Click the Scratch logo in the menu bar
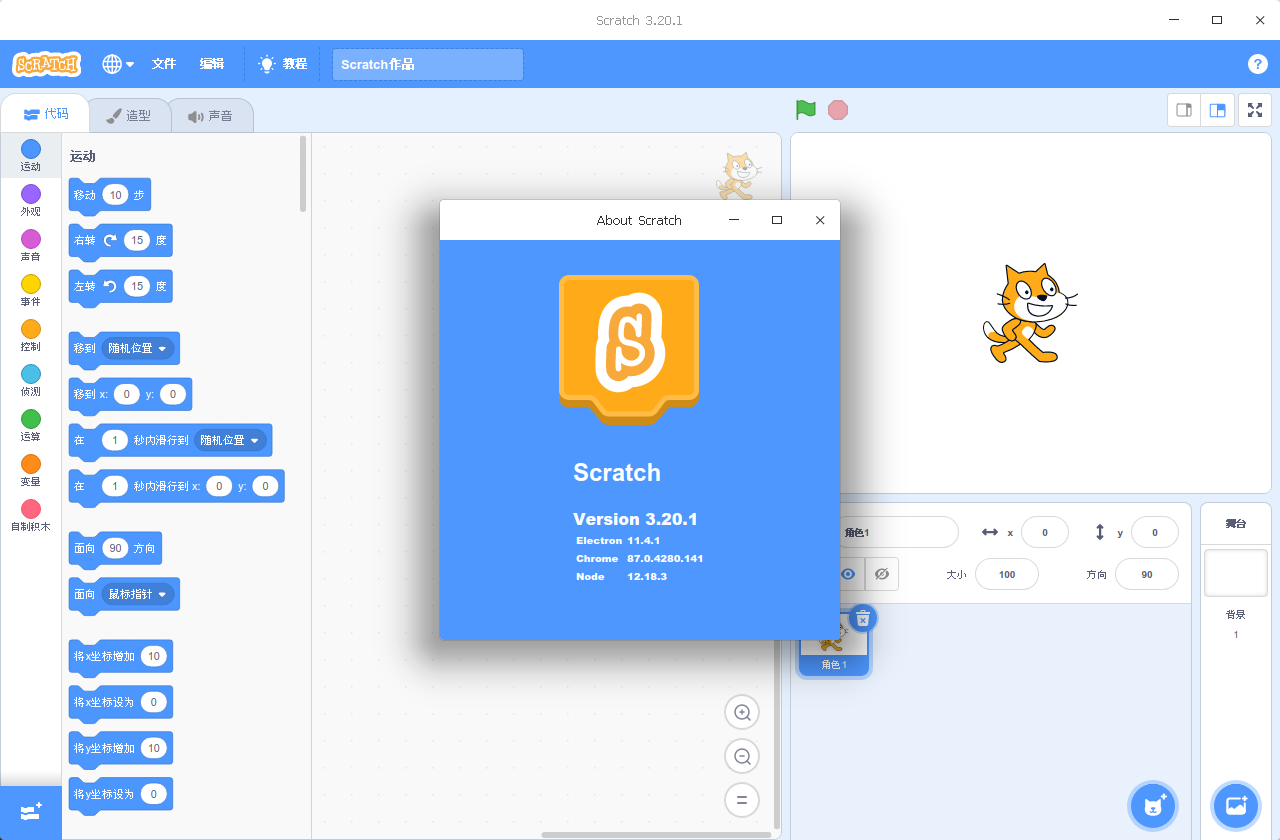Viewport: 1280px width, 840px height. (x=46, y=64)
